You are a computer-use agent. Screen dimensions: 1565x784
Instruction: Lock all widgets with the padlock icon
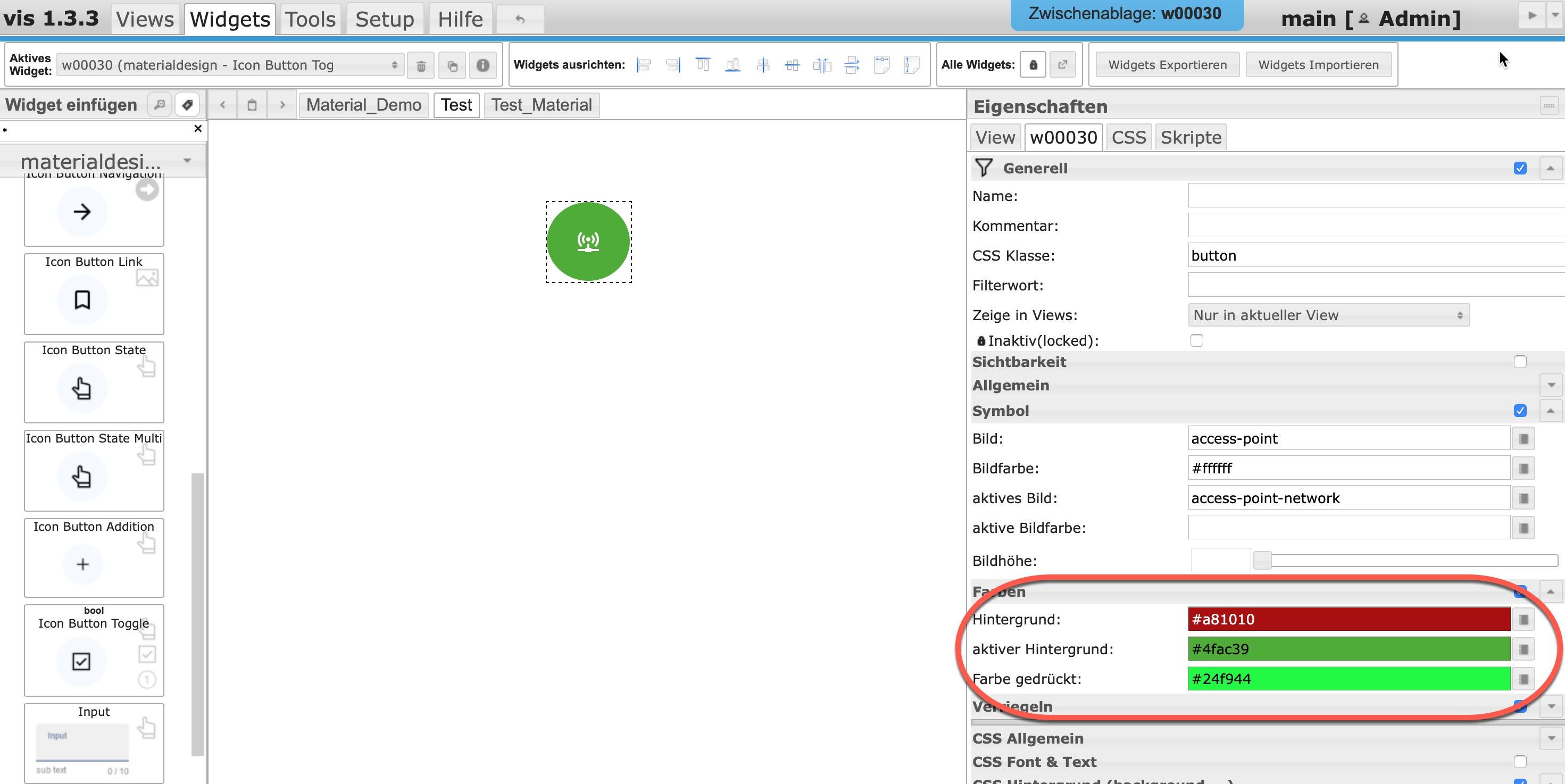point(1033,65)
